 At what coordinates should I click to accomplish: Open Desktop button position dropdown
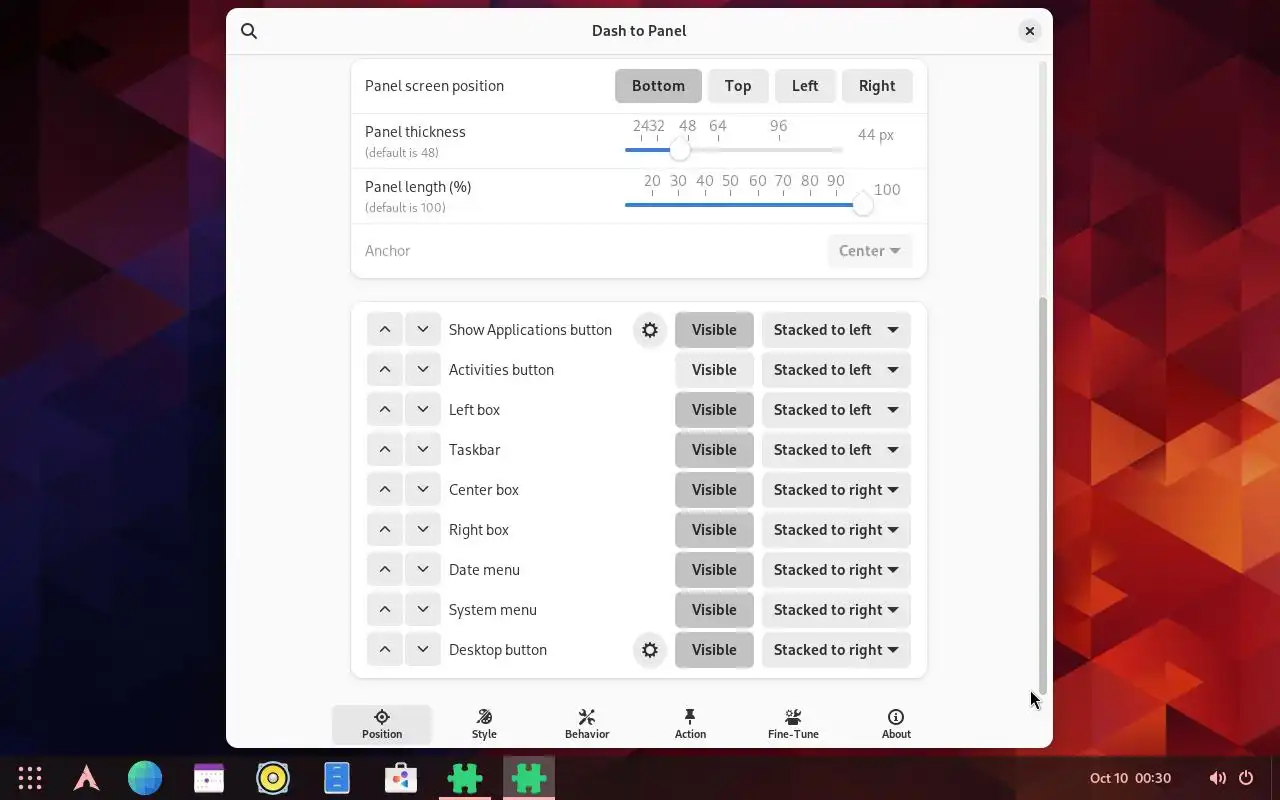coord(836,650)
